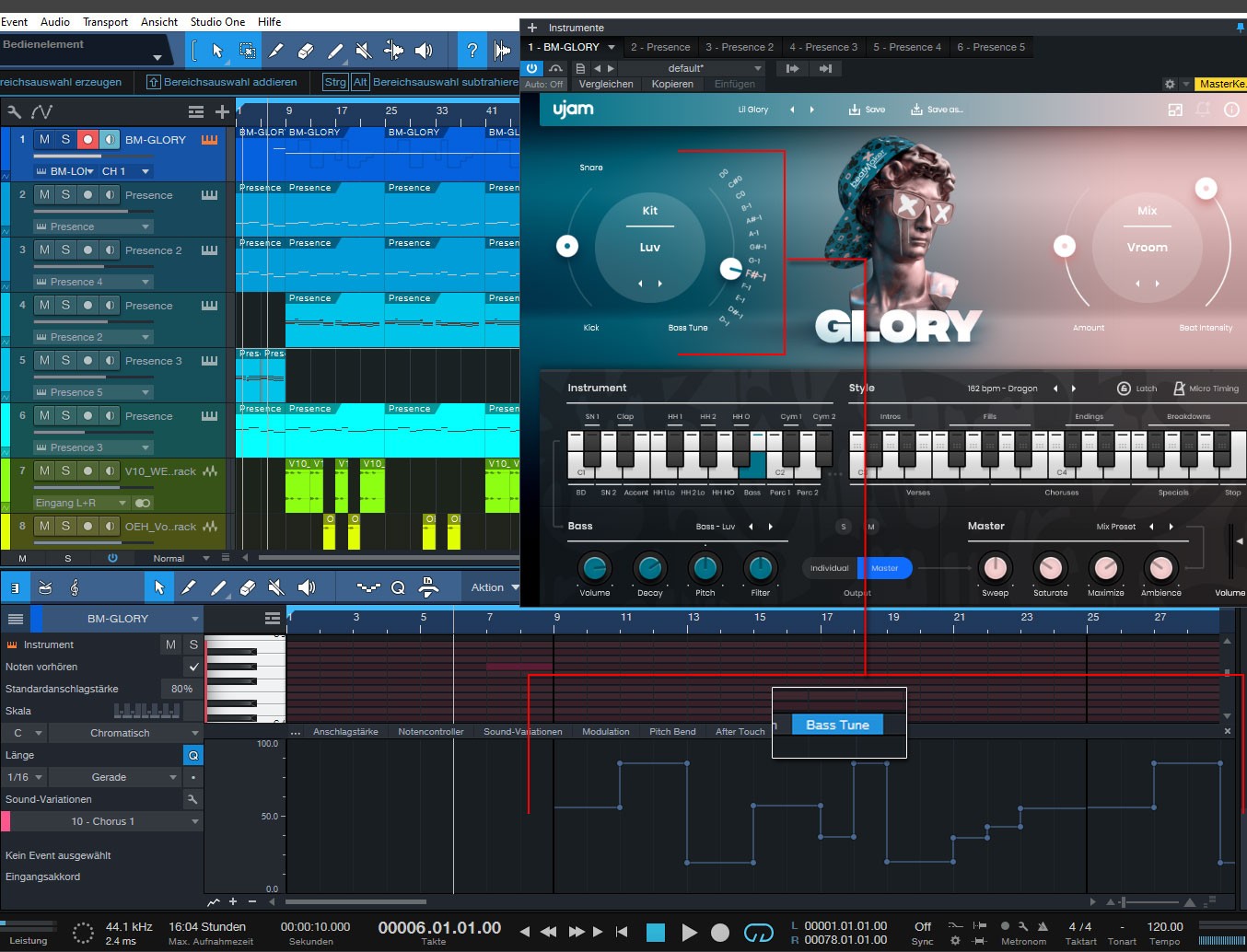Screen dimensions: 1247x952
Task: Open plugin settings gear icon
Action: [1170, 84]
